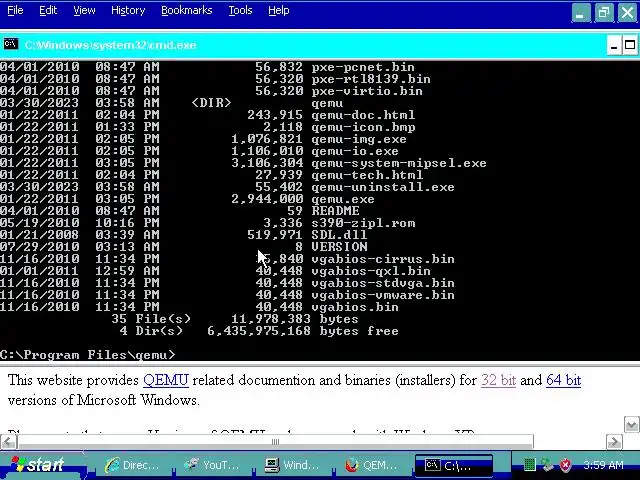The width and height of the screenshot is (640, 480).
Task: Click the s390-zipl.rom file name
Action: pyautogui.click(x=363, y=223)
